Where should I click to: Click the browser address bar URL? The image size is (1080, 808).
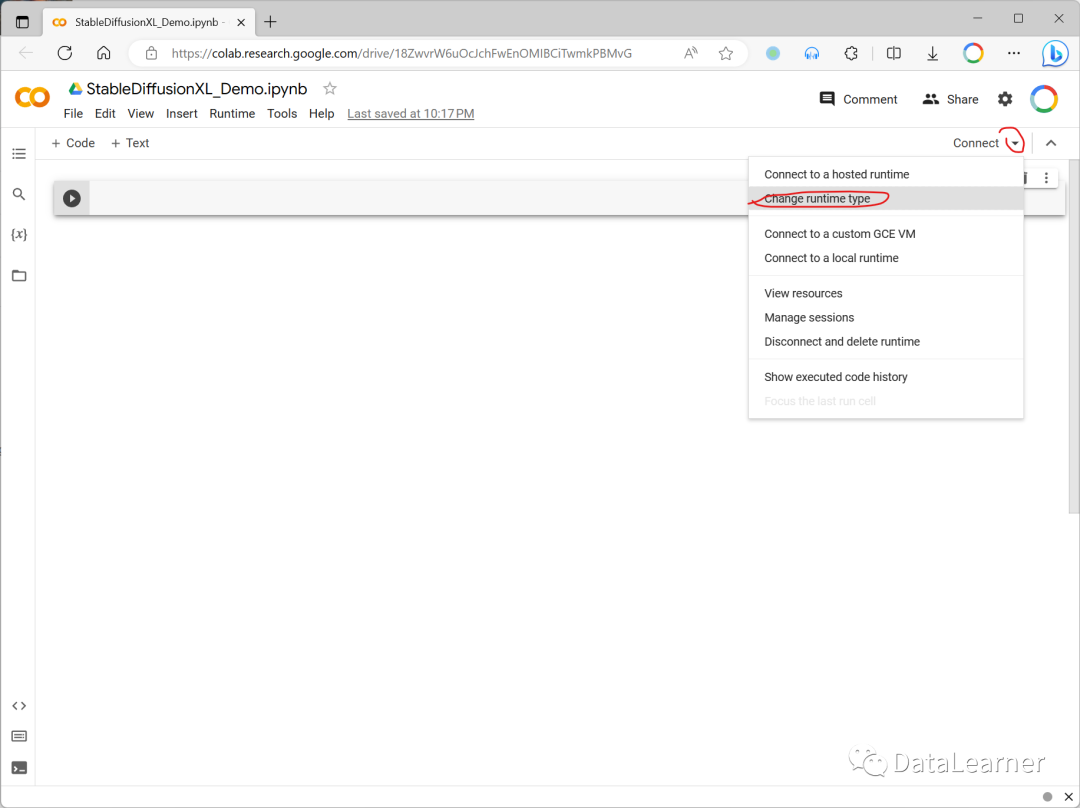point(402,53)
